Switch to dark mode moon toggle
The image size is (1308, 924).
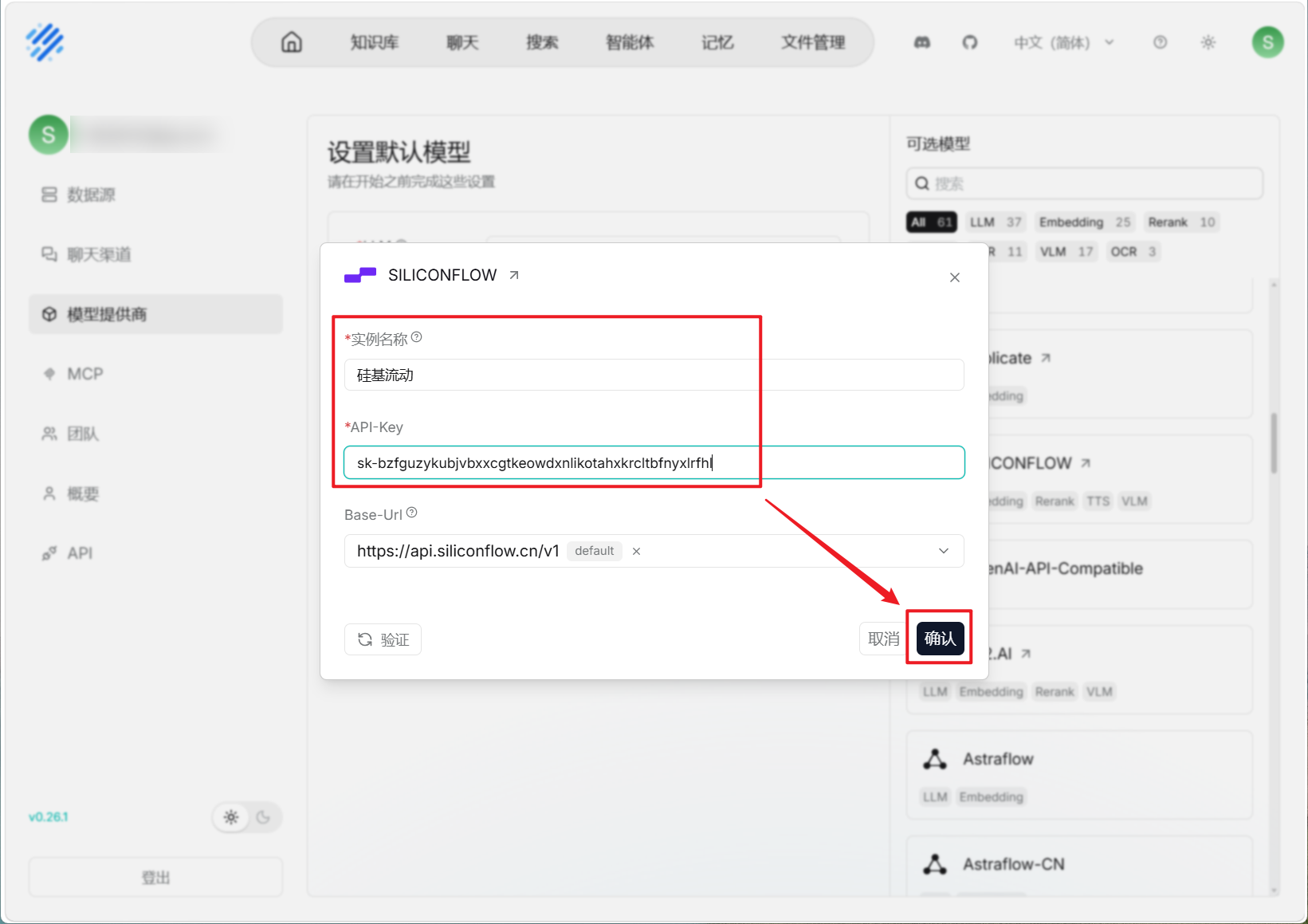[x=263, y=817]
